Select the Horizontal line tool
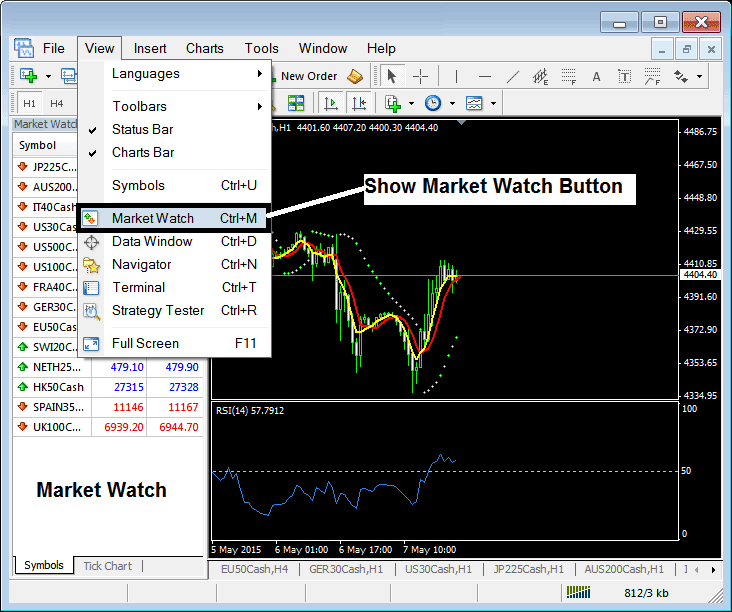The image size is (732, 612). 485,76
